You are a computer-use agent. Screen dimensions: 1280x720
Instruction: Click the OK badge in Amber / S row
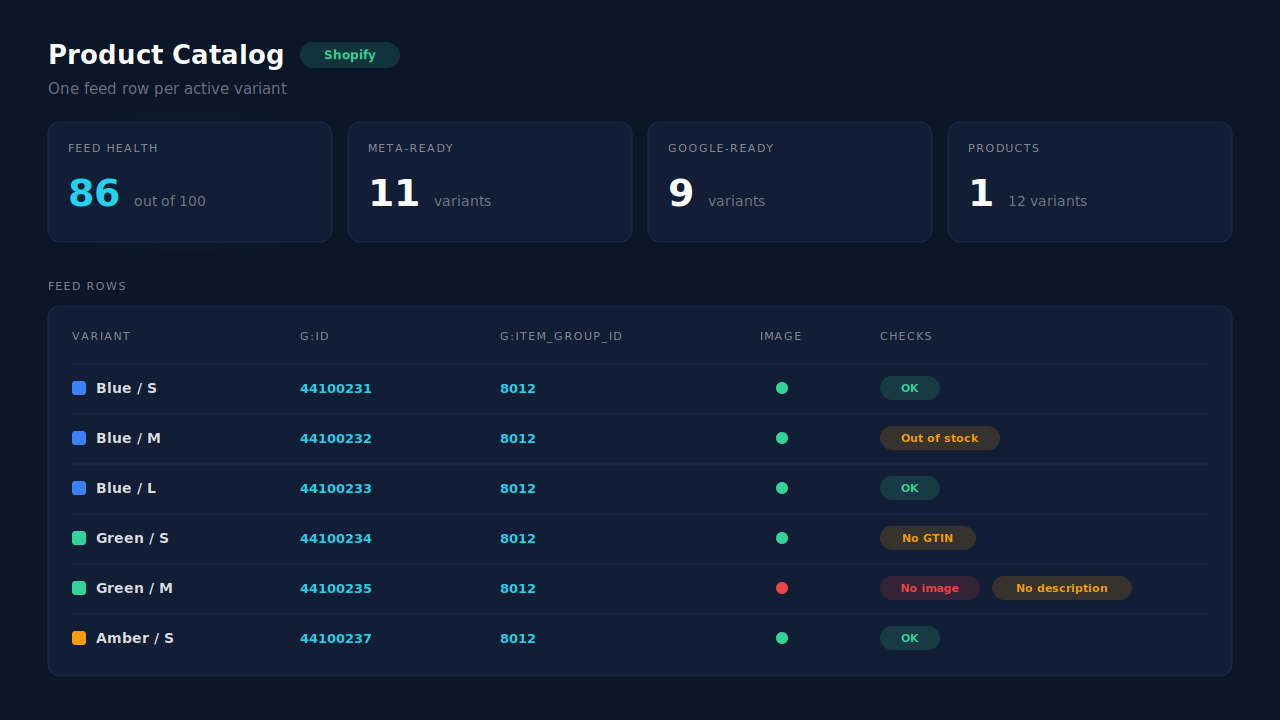(910, 638)
